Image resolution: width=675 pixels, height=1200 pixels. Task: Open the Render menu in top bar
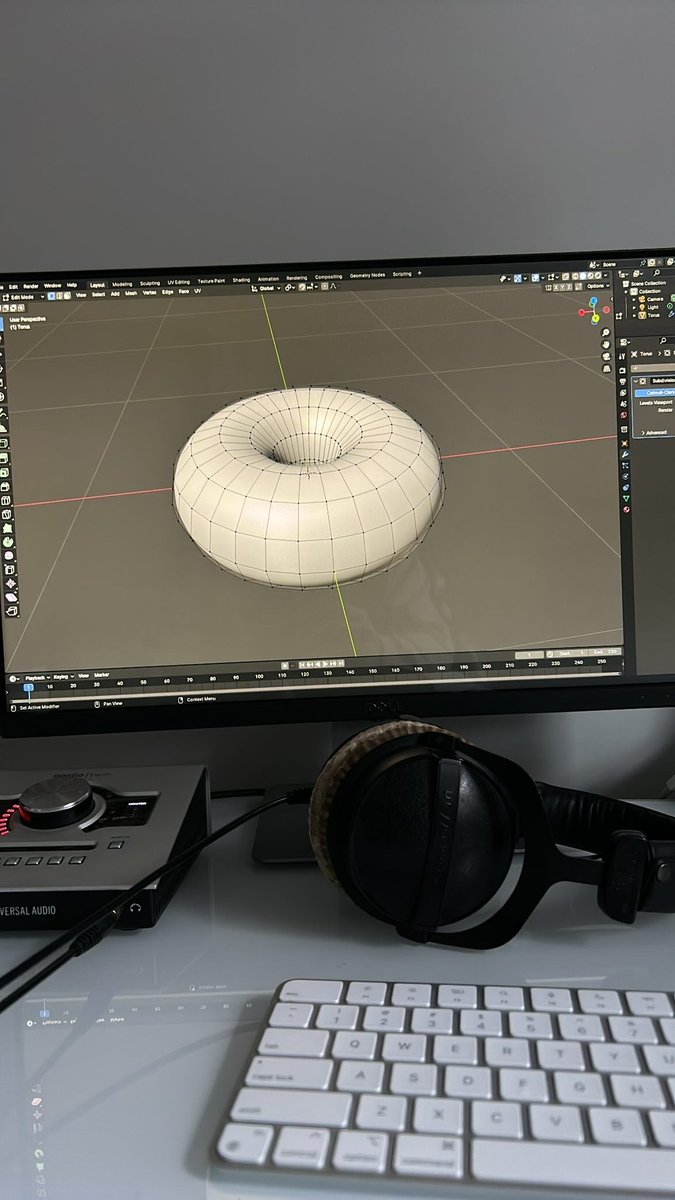pyautogui.click(x=31, y=286)
